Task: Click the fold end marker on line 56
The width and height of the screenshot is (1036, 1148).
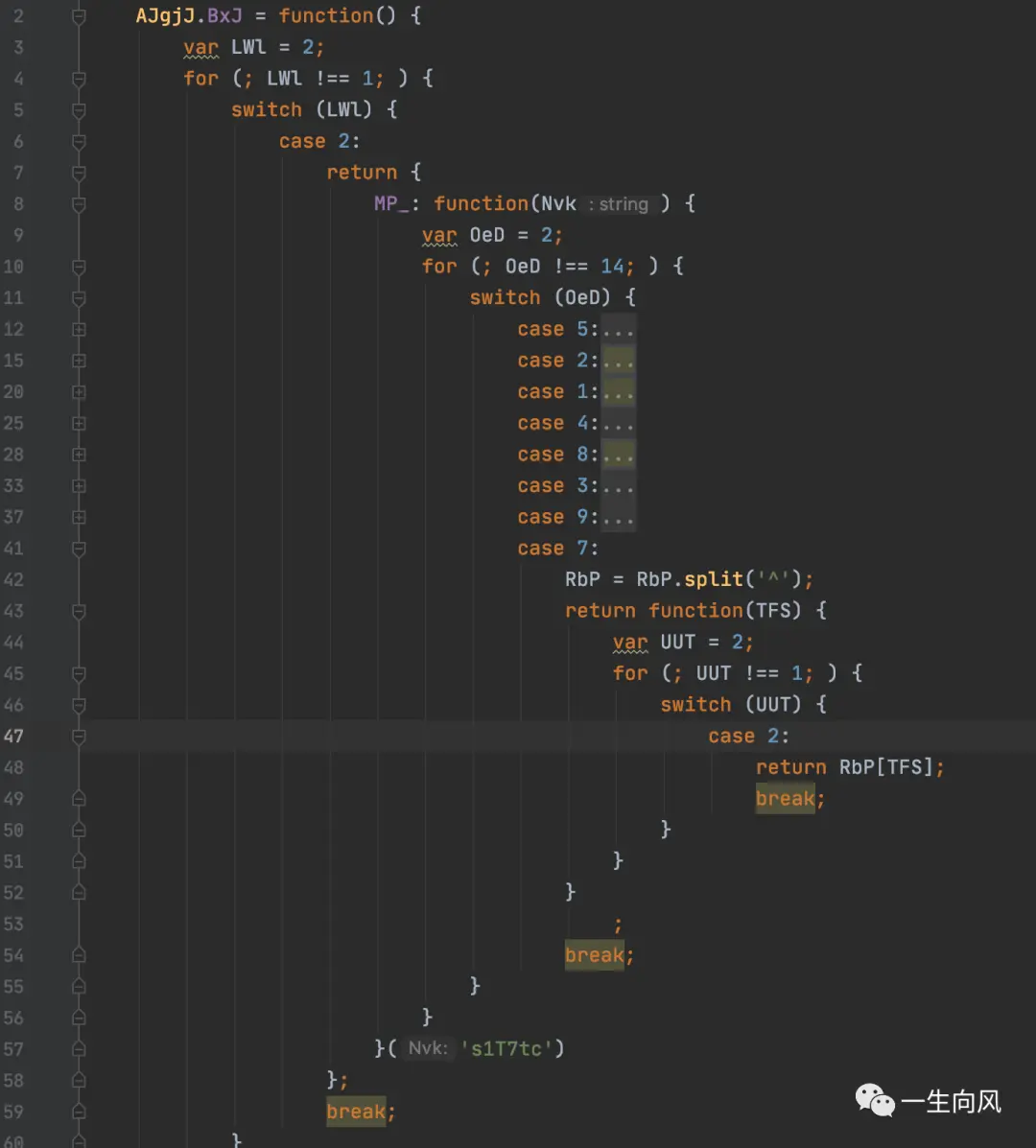Action: pyautogui.click(x=79, y=1019)
